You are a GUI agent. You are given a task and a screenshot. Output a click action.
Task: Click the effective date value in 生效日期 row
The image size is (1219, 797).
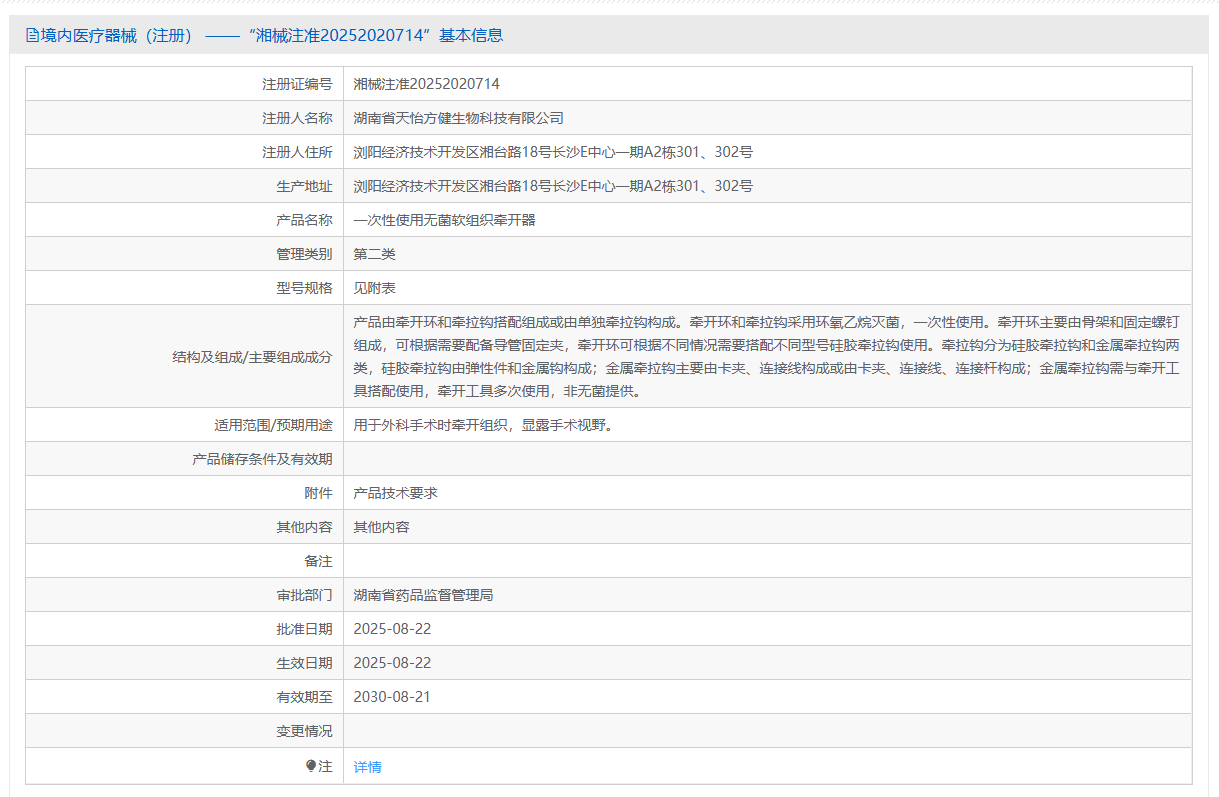click(393, 663)
